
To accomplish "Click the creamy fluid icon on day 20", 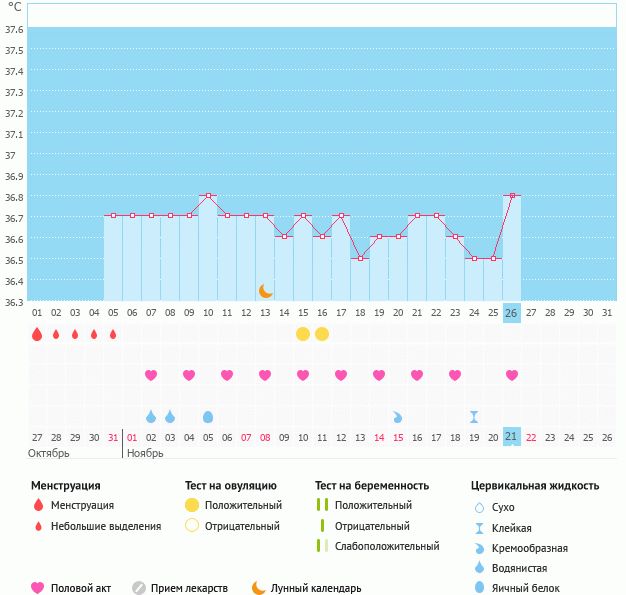I will 398,416.
